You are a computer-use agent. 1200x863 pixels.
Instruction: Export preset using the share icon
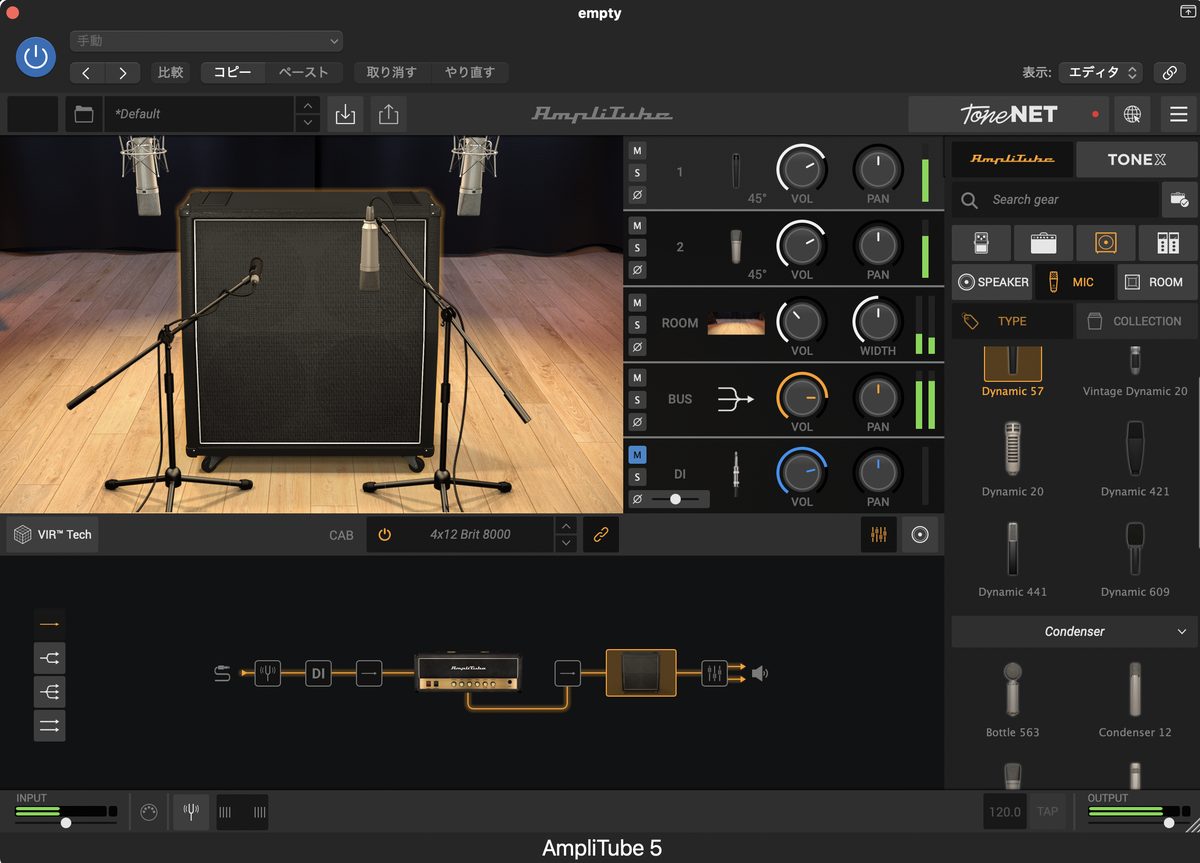[388, 114]
